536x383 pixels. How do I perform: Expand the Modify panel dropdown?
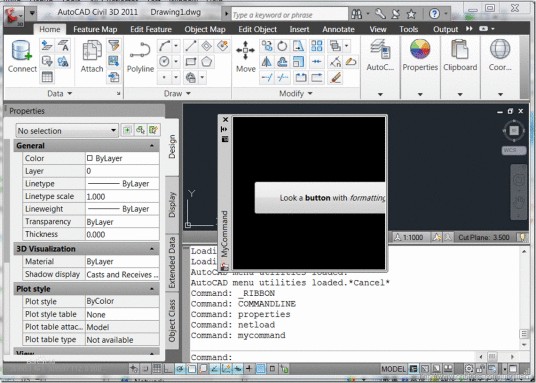coord(296,93)
